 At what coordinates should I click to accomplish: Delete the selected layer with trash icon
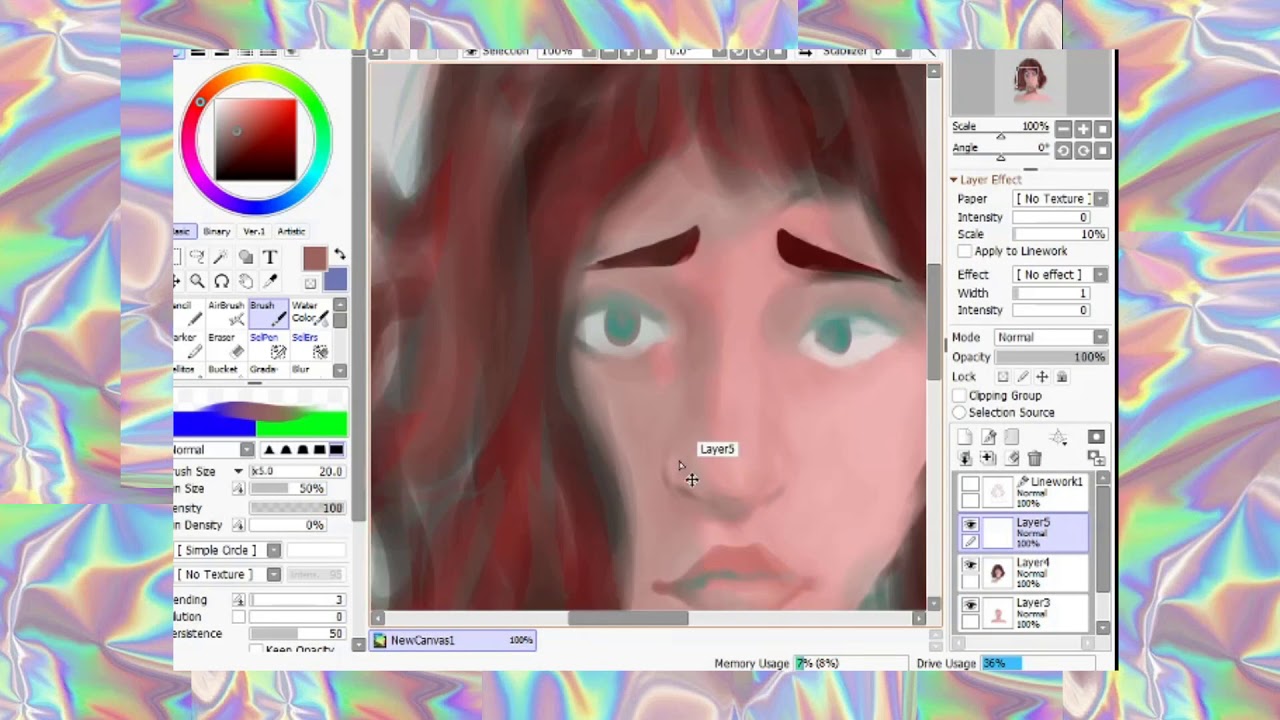tap(1035, 458)
